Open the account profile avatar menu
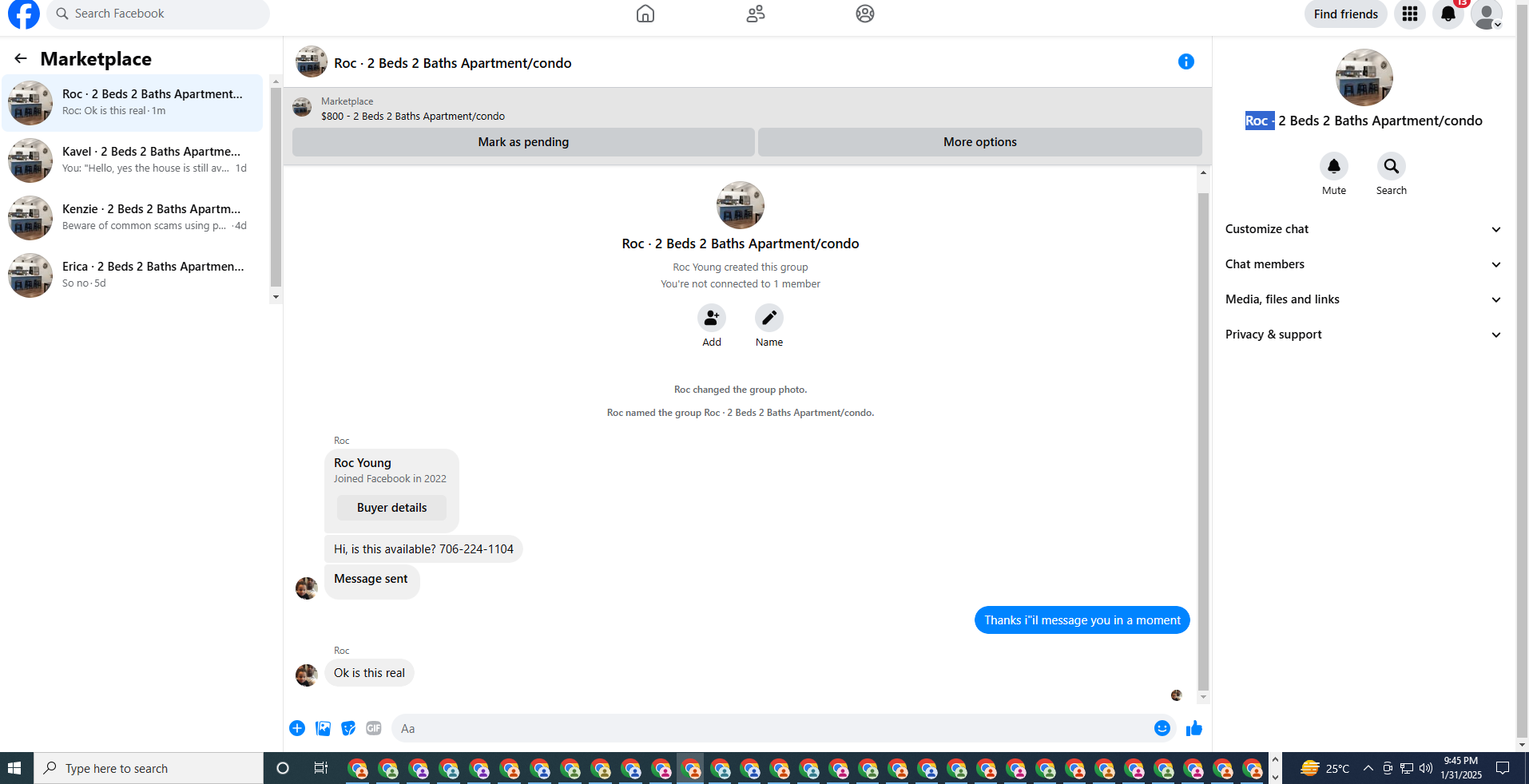The height and width of the screenshot is (784, 1529). pos(1487,14)
